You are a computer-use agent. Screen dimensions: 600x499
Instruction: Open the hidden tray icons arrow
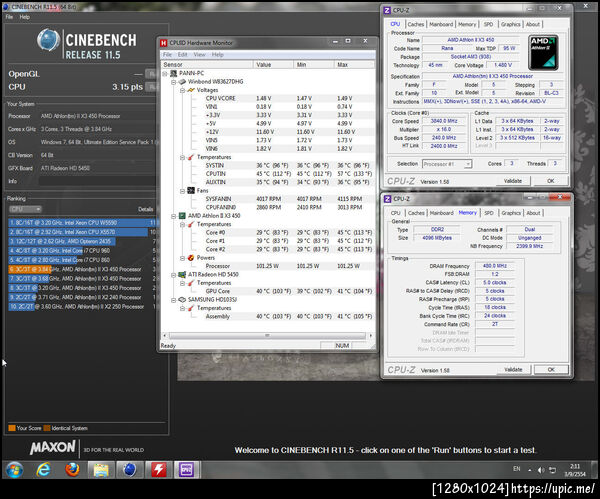[530, 470]
